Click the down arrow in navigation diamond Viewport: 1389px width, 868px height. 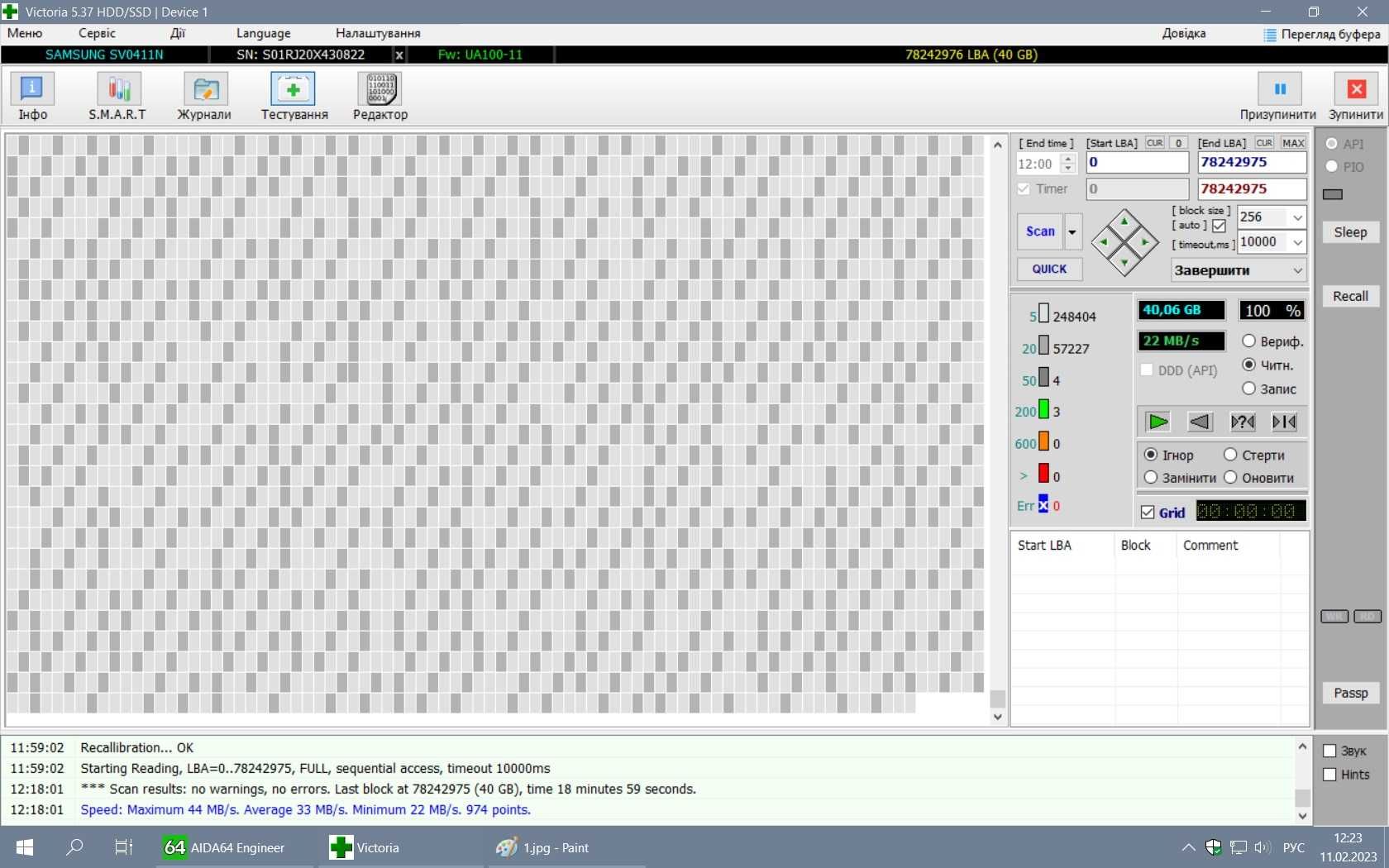click(1124, 263)
